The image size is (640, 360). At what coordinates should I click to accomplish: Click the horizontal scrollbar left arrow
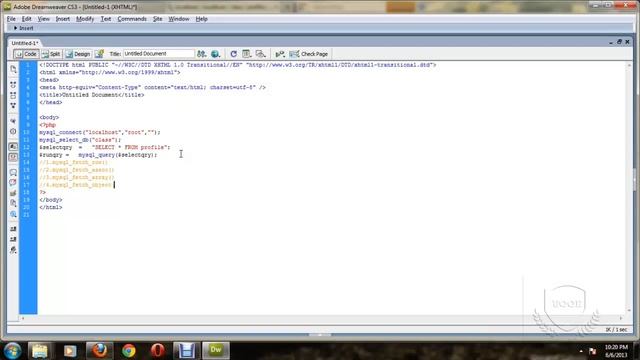click(x=23, y=318)
